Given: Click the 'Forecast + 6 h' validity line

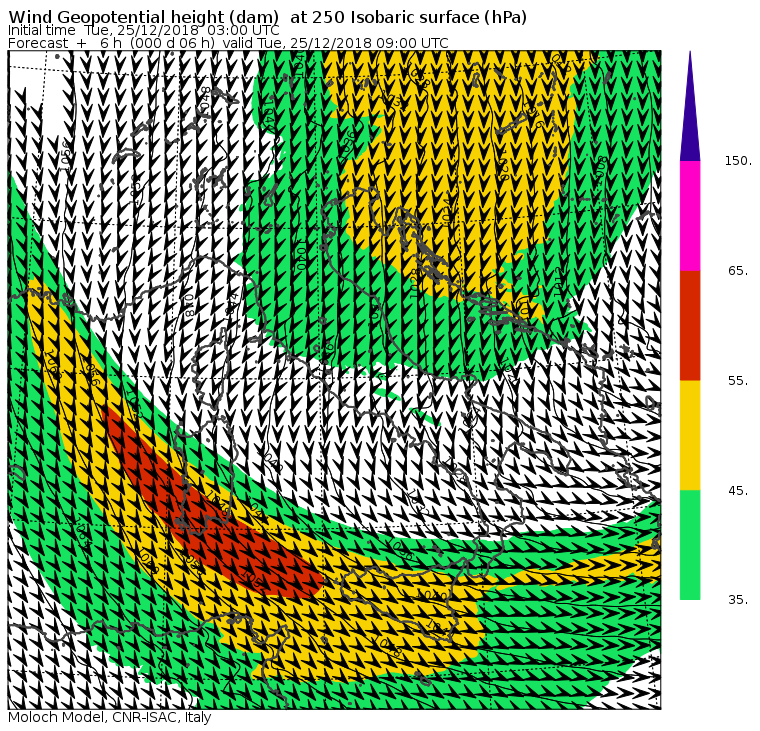Looking at the screenshot, I should click(228, 43).
